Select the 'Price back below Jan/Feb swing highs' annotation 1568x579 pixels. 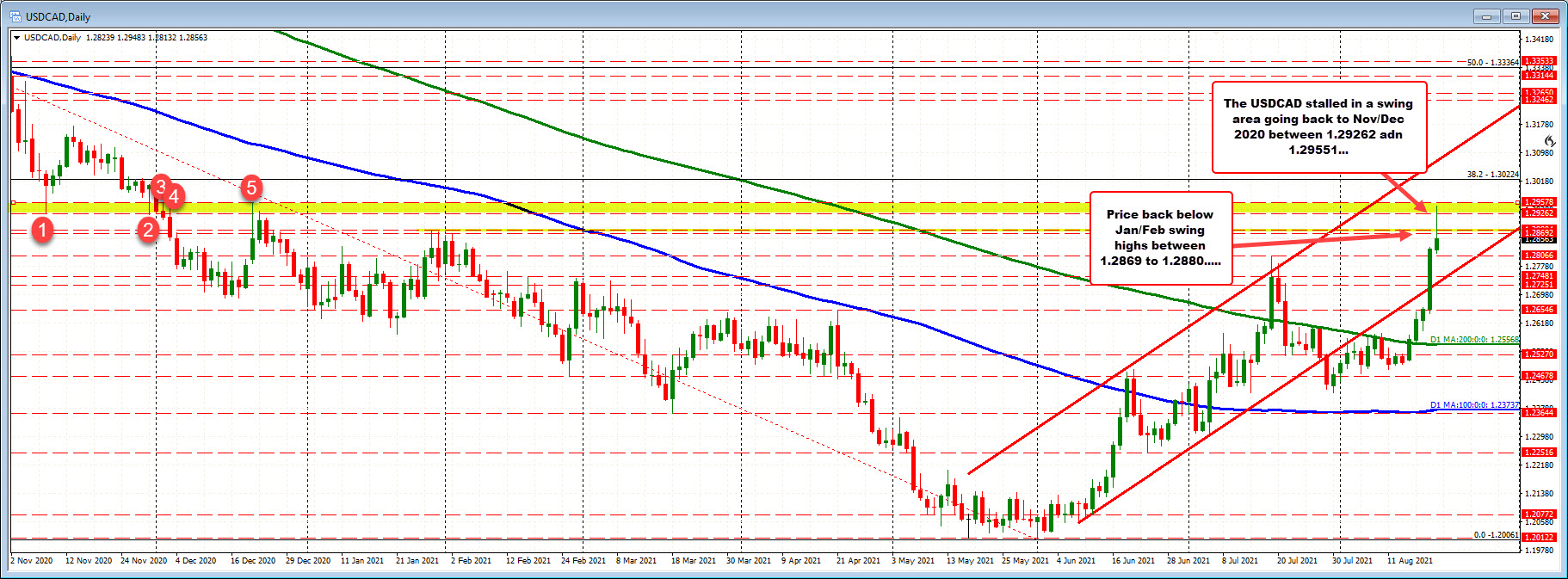(x=1160, y=237)
